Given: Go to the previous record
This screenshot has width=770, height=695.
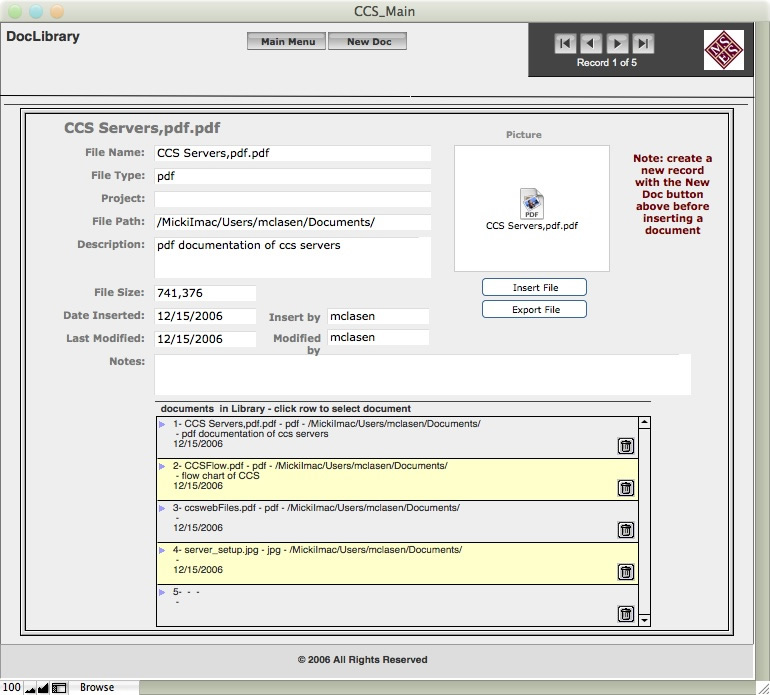Looking at the screenshot, I should pos(591,44).
